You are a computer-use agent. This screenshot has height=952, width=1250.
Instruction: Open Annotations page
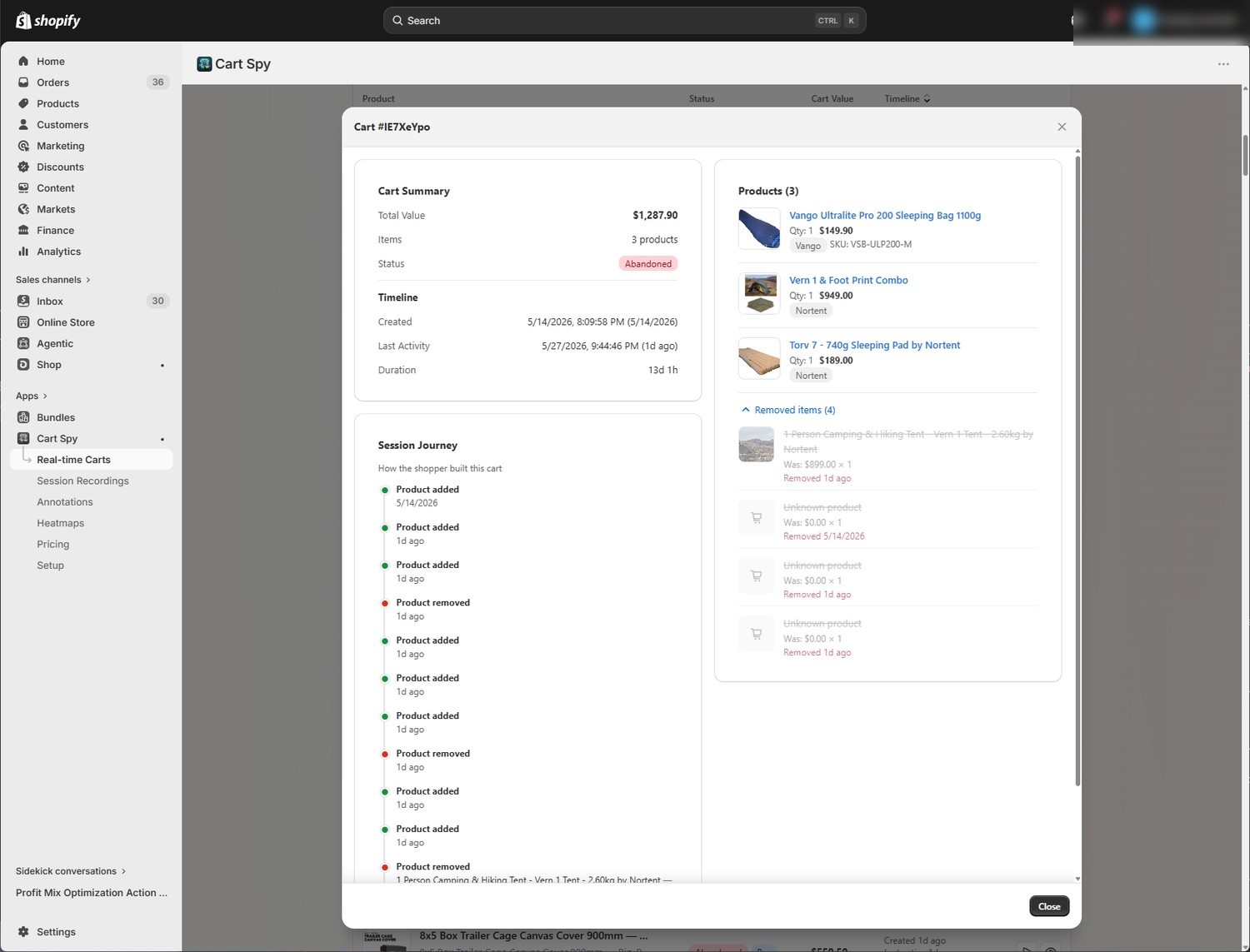(x=64, y=502)
